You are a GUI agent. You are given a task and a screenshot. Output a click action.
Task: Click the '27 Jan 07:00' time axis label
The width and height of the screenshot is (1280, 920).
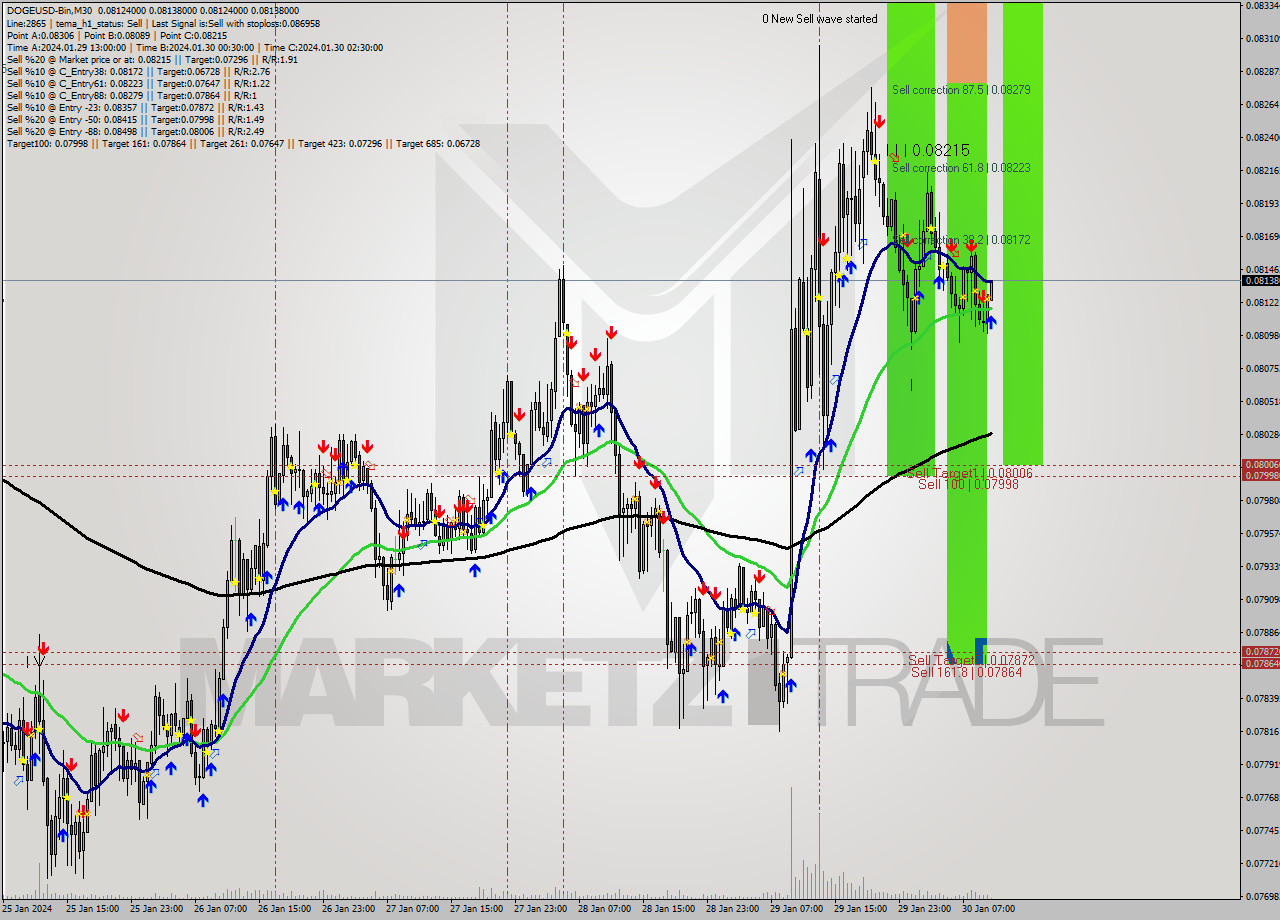[412, 909]
